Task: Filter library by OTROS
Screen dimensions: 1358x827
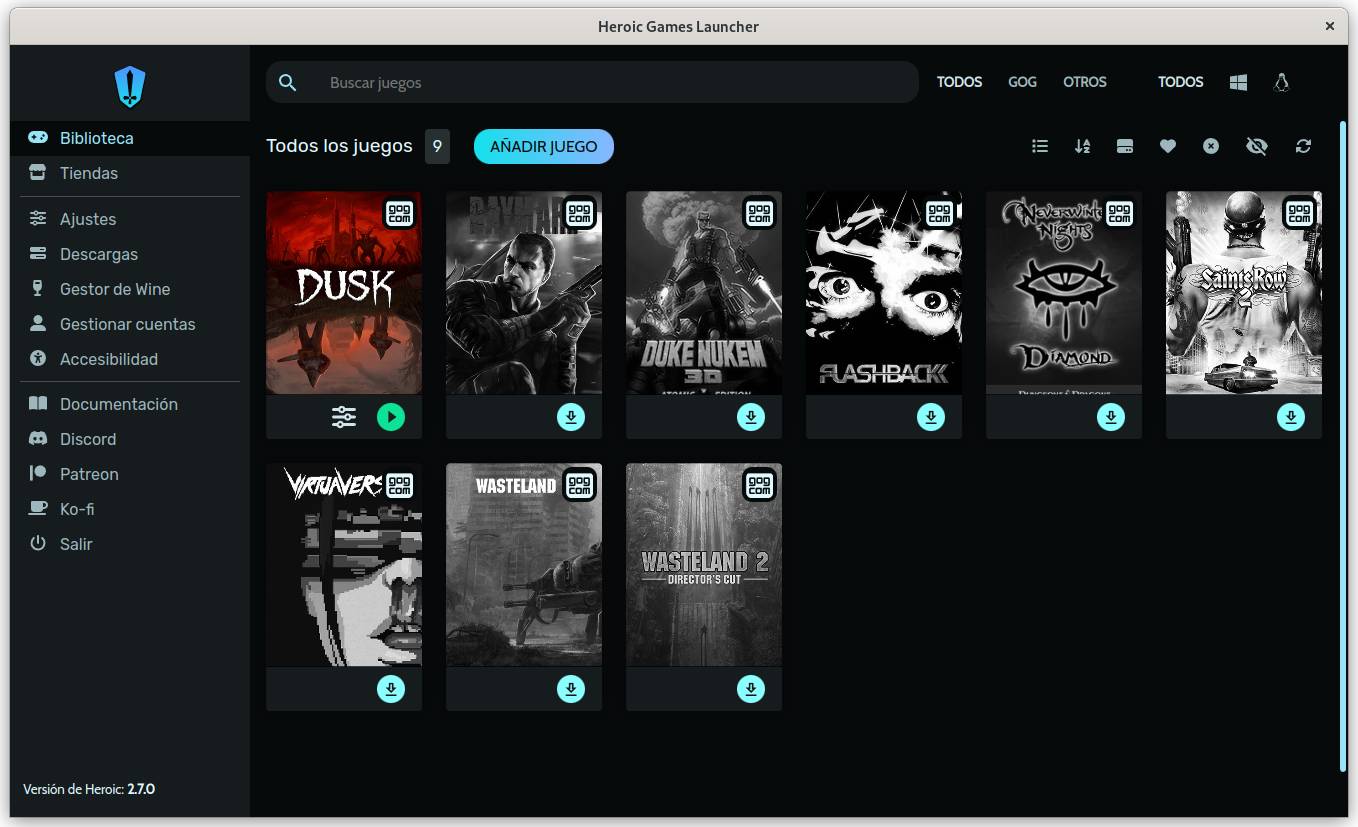Action: pos(1085,82)
